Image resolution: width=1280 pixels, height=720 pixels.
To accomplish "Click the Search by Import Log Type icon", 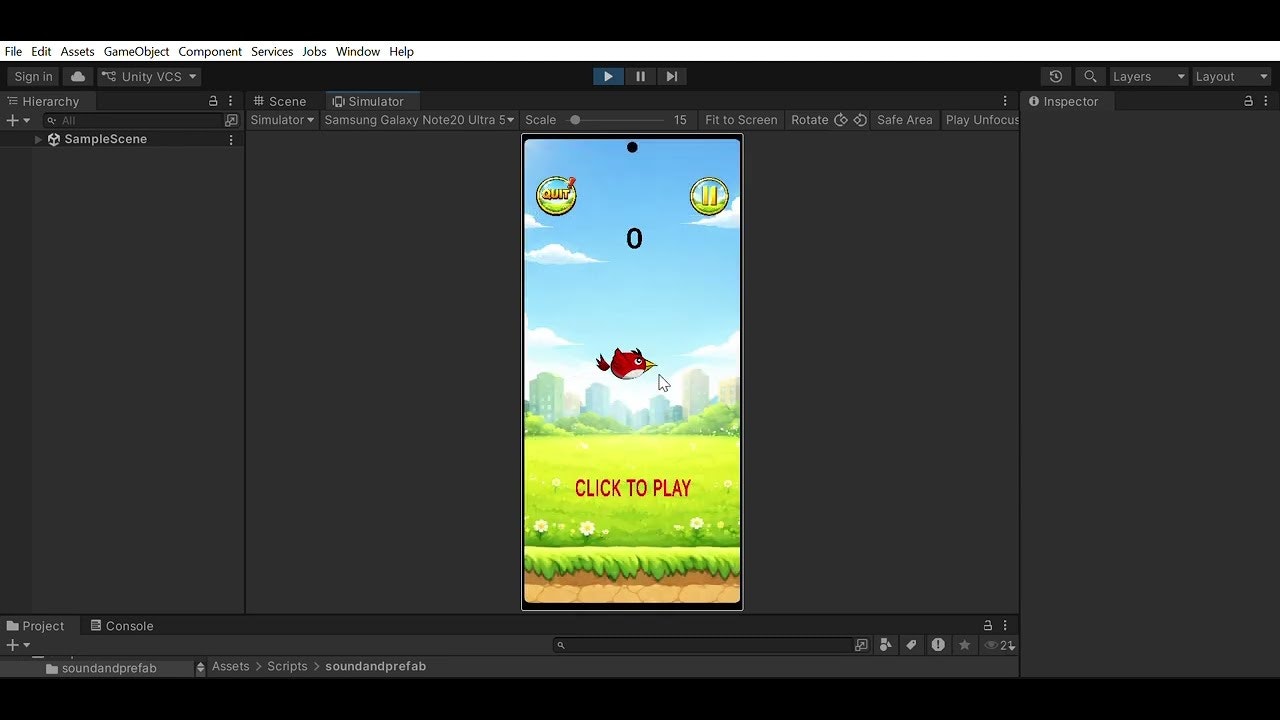I will [938, 645].
